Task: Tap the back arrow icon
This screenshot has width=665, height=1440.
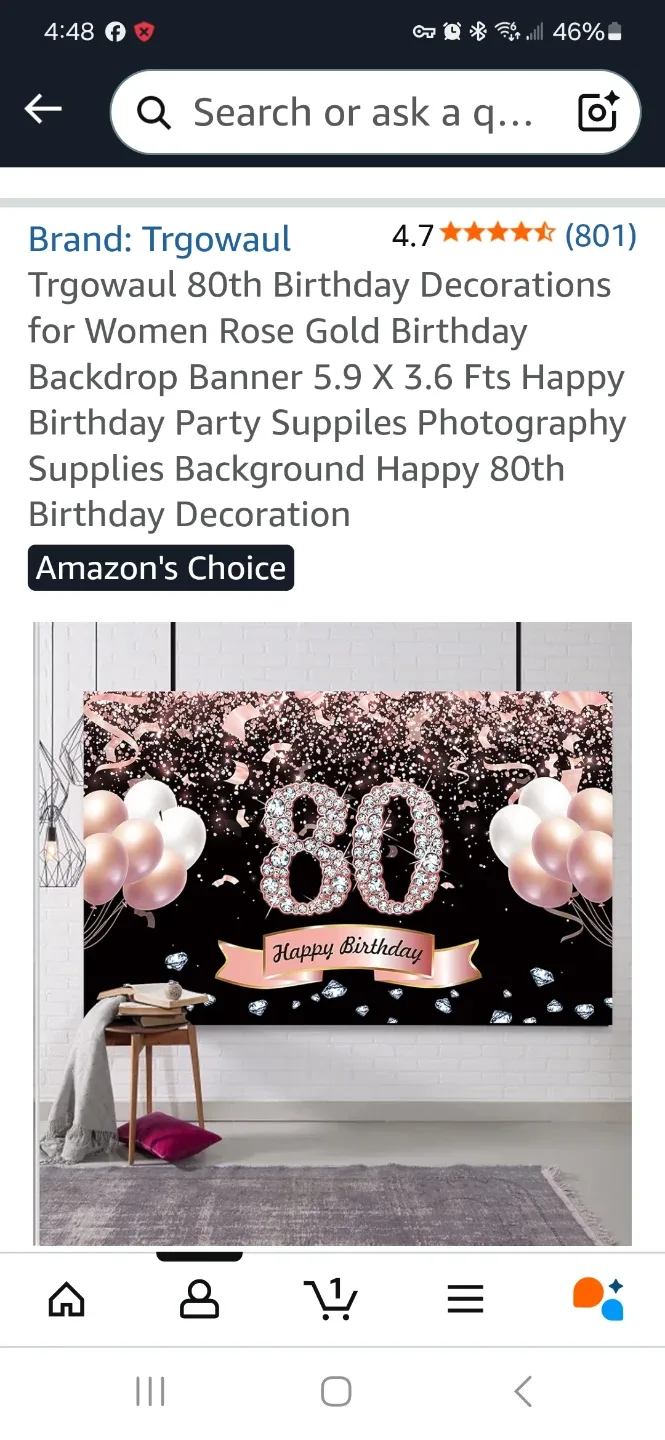Action: (43, 110)
